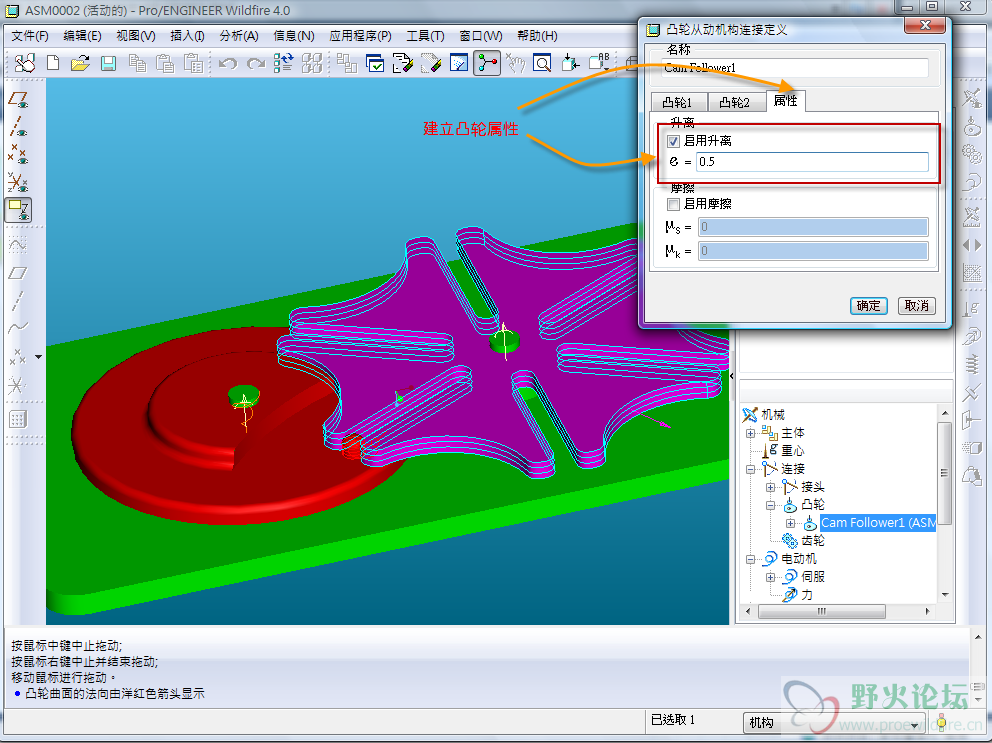
Task: Open the 工具(T) menu
Action: 425,35
